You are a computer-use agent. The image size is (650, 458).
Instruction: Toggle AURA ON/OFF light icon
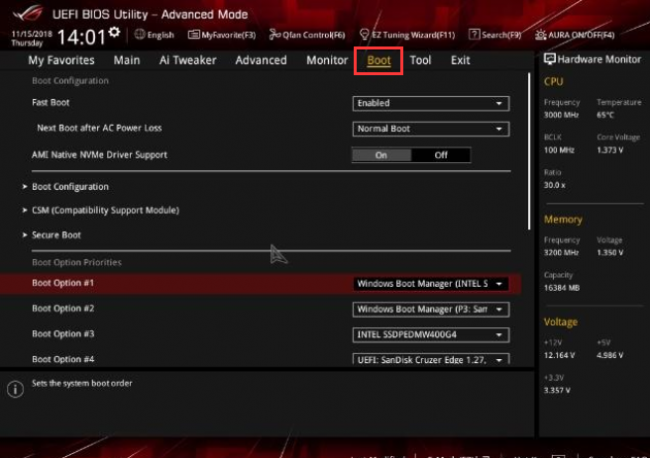pos(541,35)
